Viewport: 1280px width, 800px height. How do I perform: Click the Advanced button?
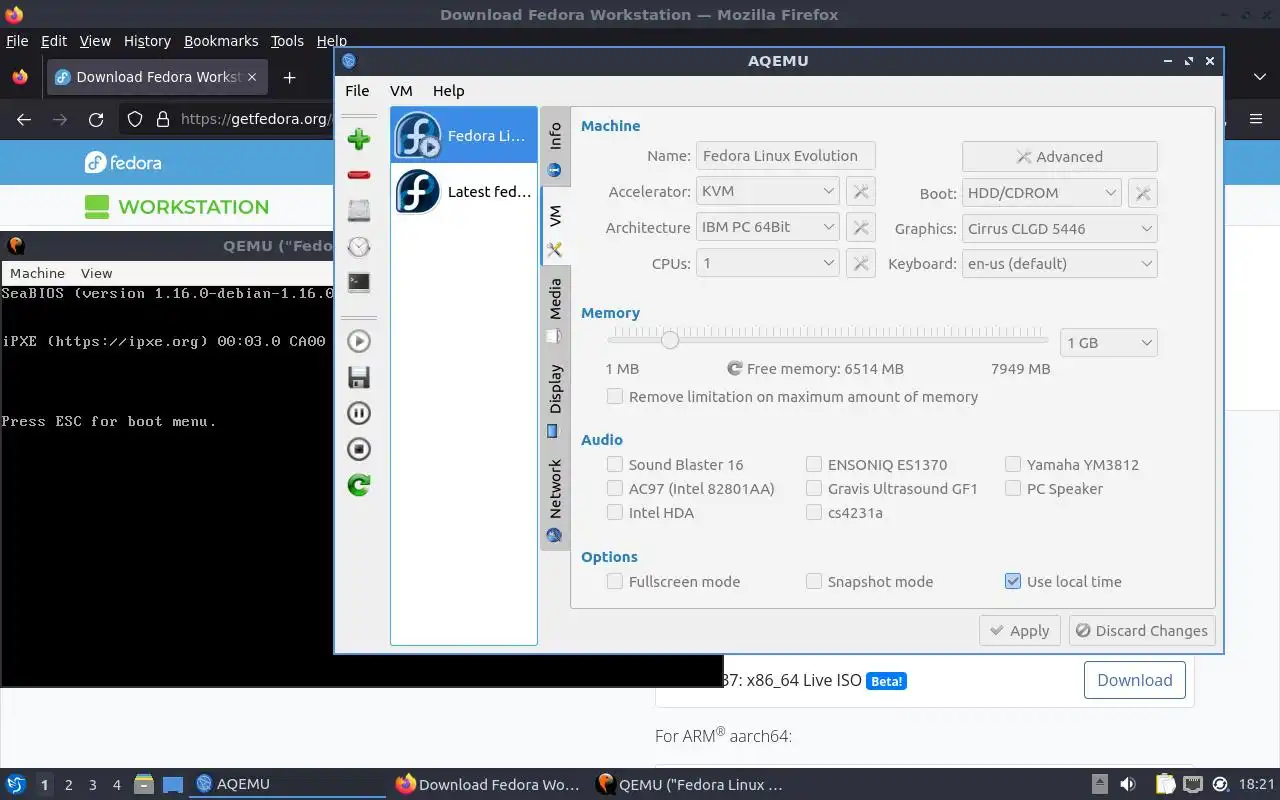click(x=1060, y=157)
